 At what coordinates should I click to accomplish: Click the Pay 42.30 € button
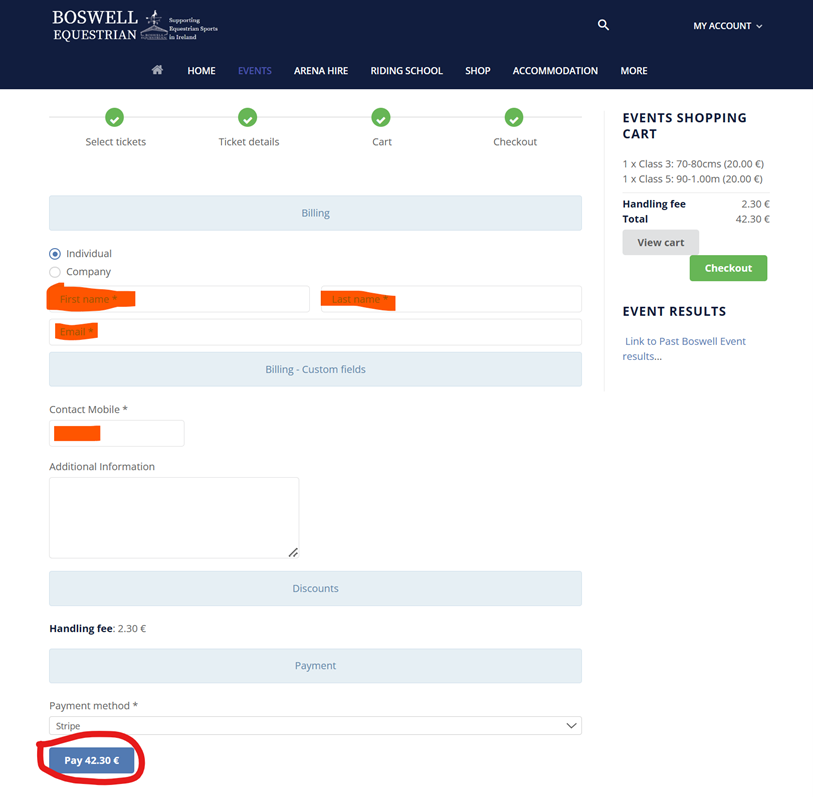(92, 760)
